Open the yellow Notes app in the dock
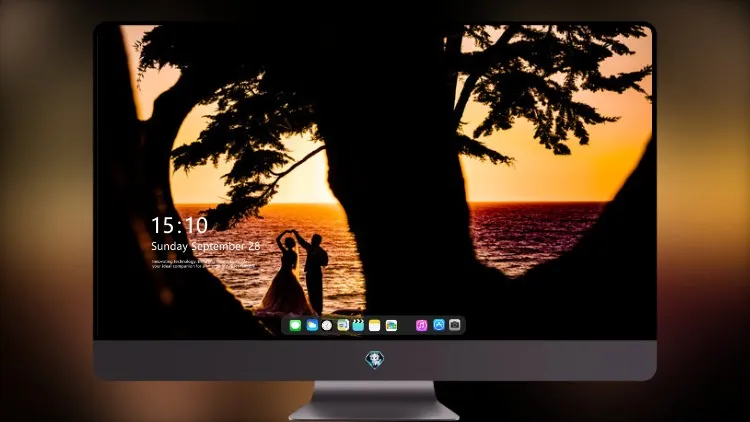The image size is (750, 422). coord(375,325)
